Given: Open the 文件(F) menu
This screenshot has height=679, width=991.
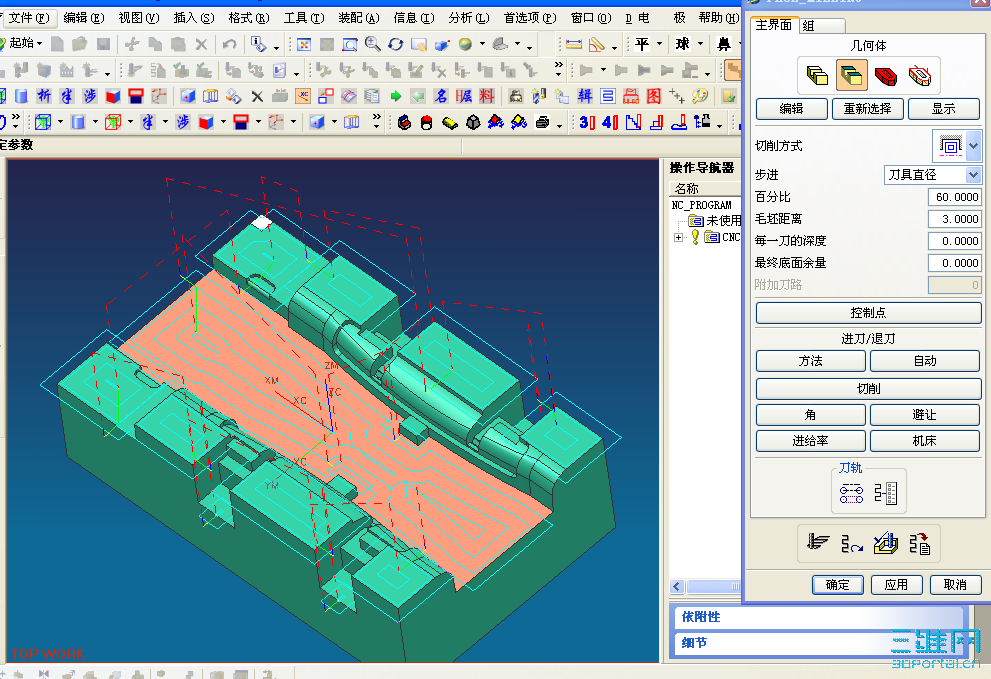Looking at the screenshot, I should pos(29,18).
